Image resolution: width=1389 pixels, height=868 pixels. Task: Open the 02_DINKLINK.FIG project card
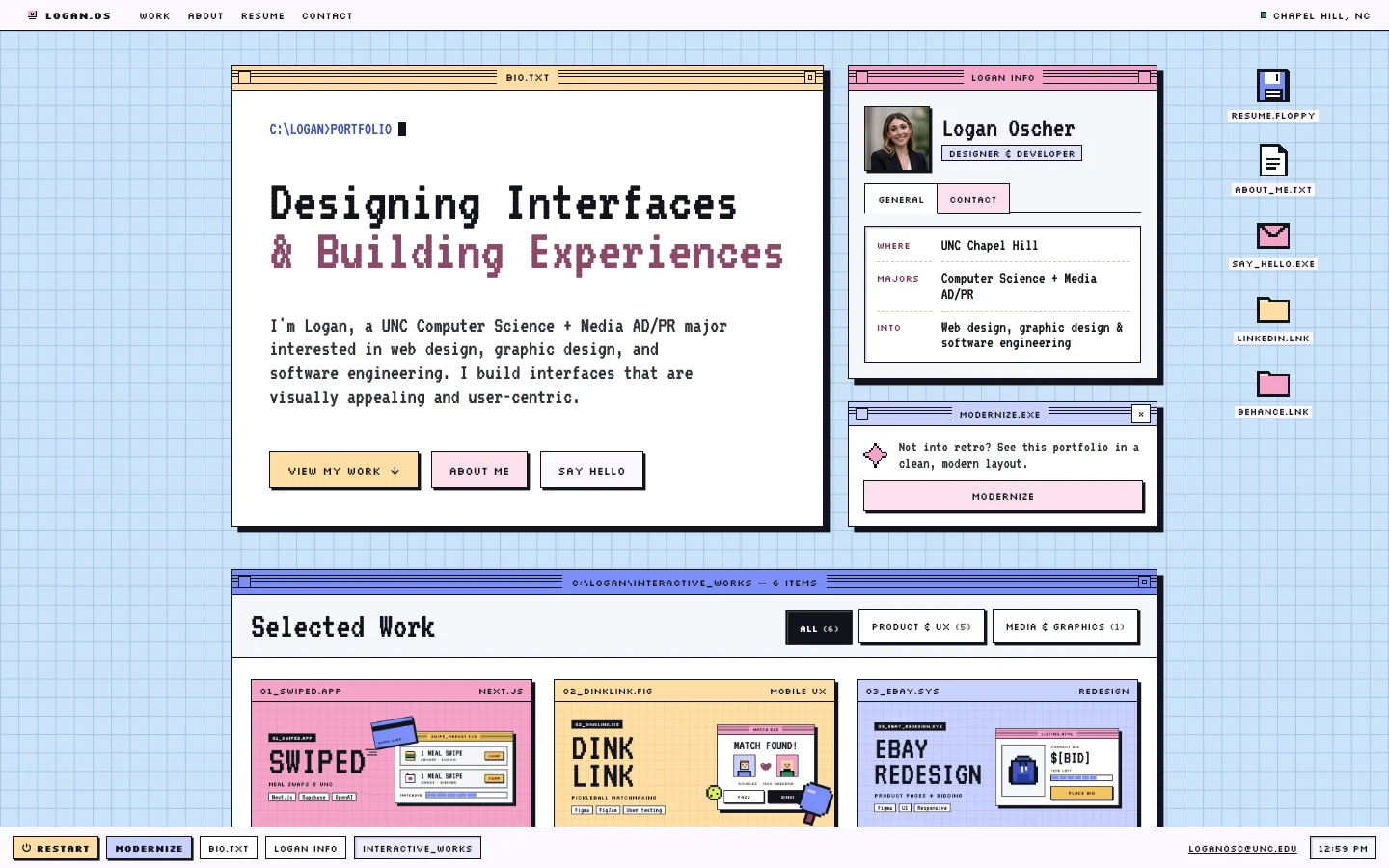click(694, 753)
